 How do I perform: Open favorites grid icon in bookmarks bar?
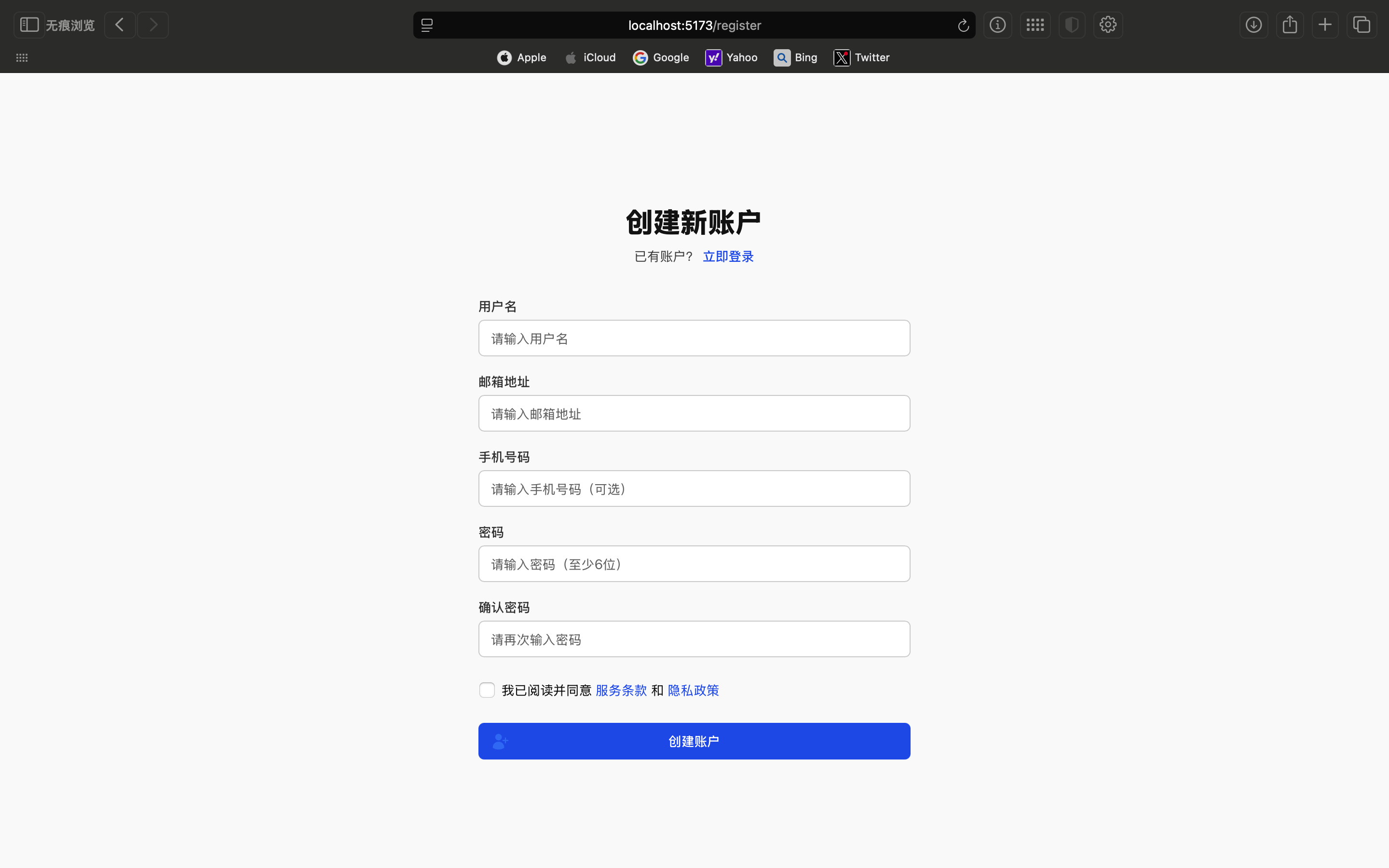pyautogui.click(x=22, y=57)
